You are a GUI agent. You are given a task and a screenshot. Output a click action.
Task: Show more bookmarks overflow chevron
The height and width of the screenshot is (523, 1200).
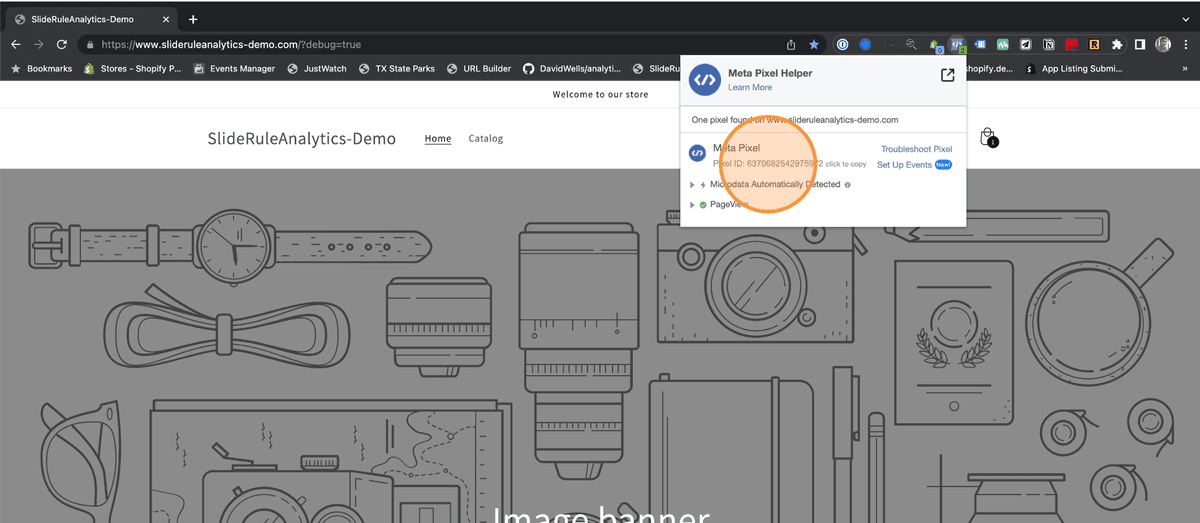click(1186, 69)
